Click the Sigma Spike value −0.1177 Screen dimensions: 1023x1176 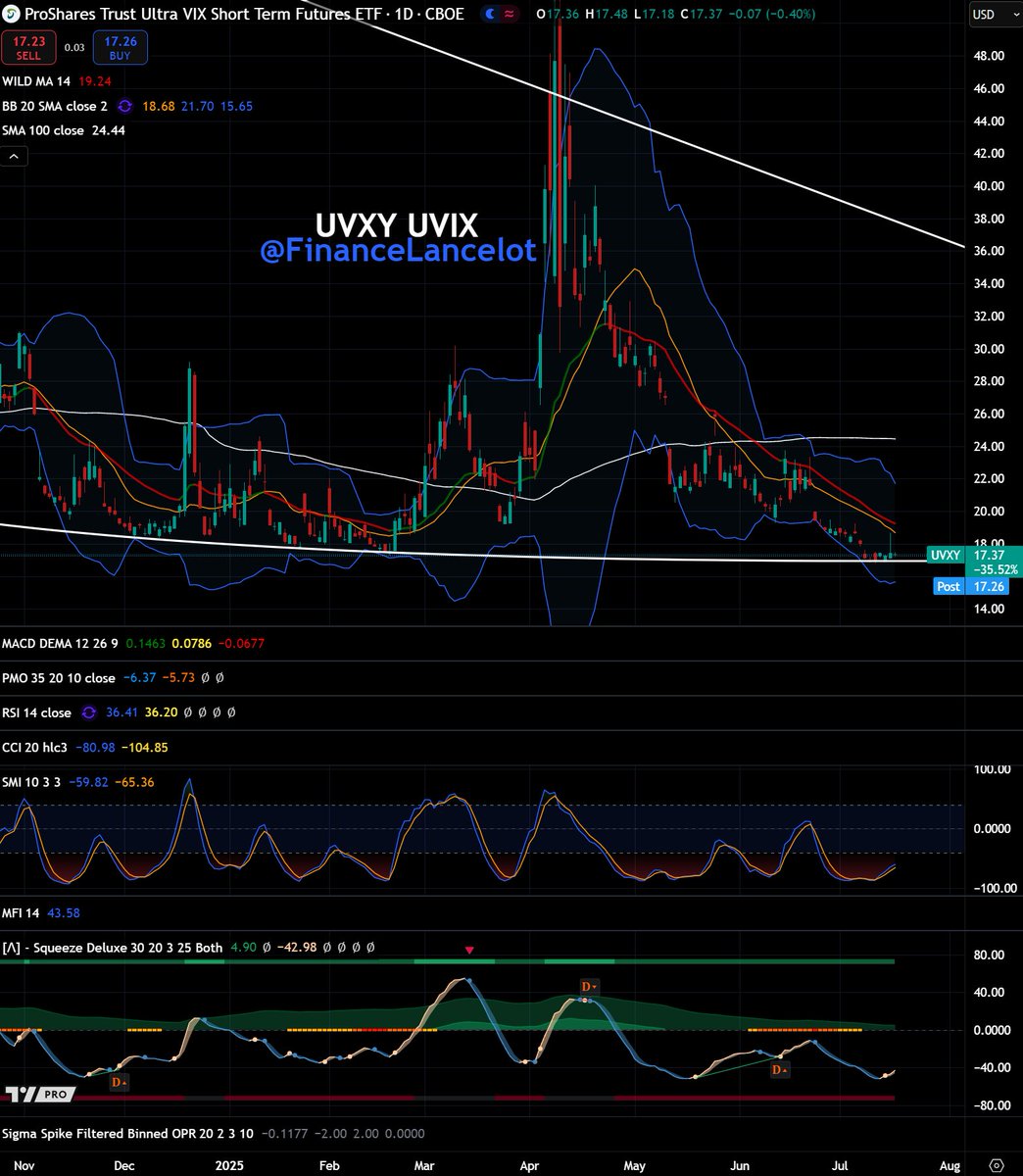tap(284, 1134)
